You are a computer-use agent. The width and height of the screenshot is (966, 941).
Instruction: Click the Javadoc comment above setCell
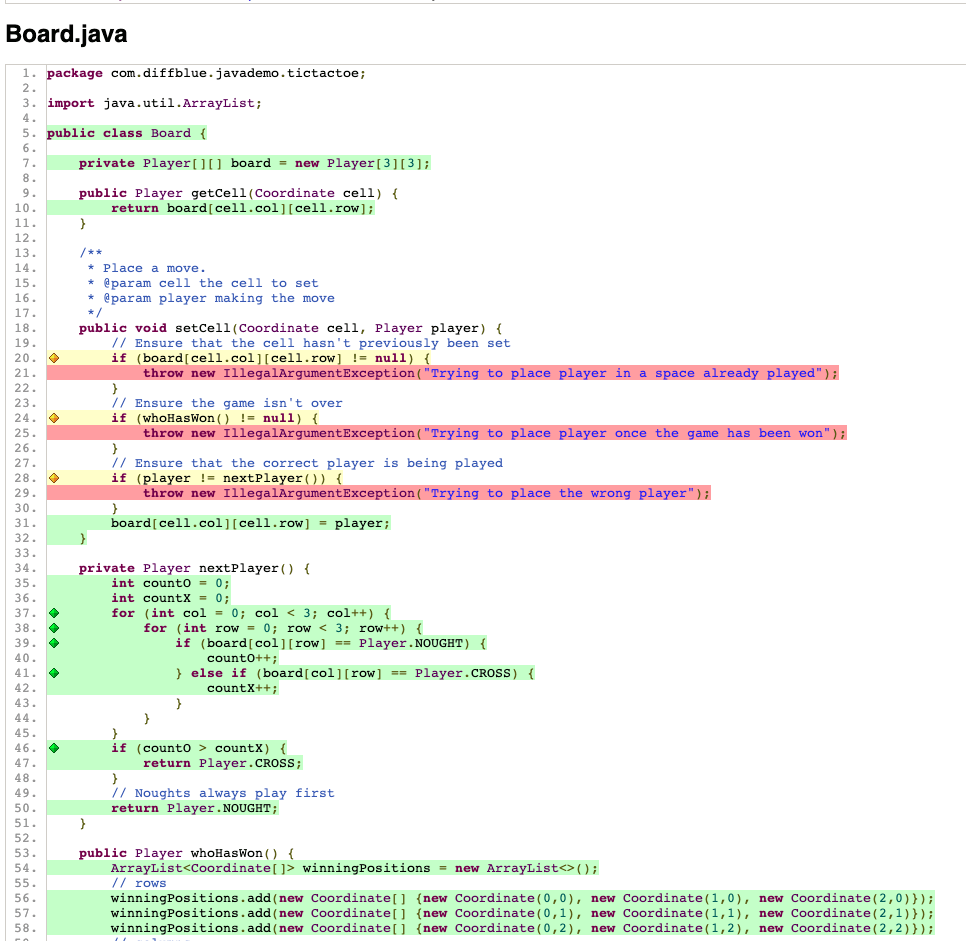pos(200,283)
